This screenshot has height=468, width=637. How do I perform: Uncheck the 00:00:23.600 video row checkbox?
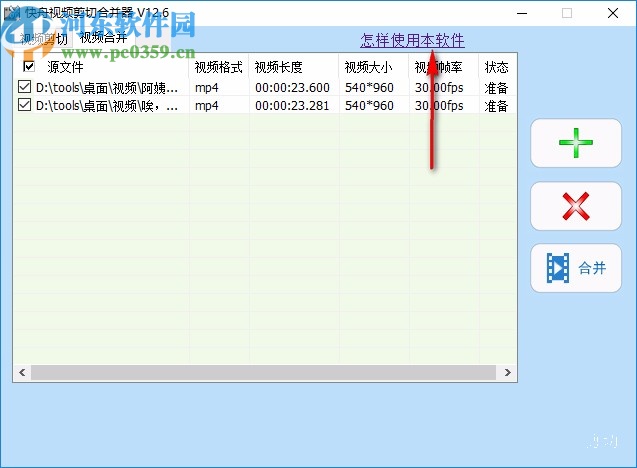tap(25, 87)
